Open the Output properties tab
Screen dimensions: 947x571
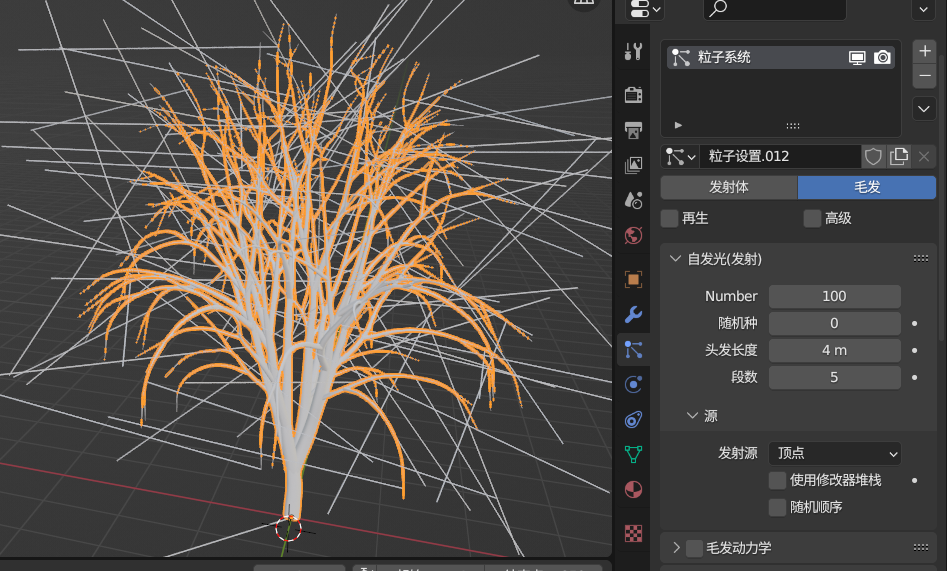633,129
